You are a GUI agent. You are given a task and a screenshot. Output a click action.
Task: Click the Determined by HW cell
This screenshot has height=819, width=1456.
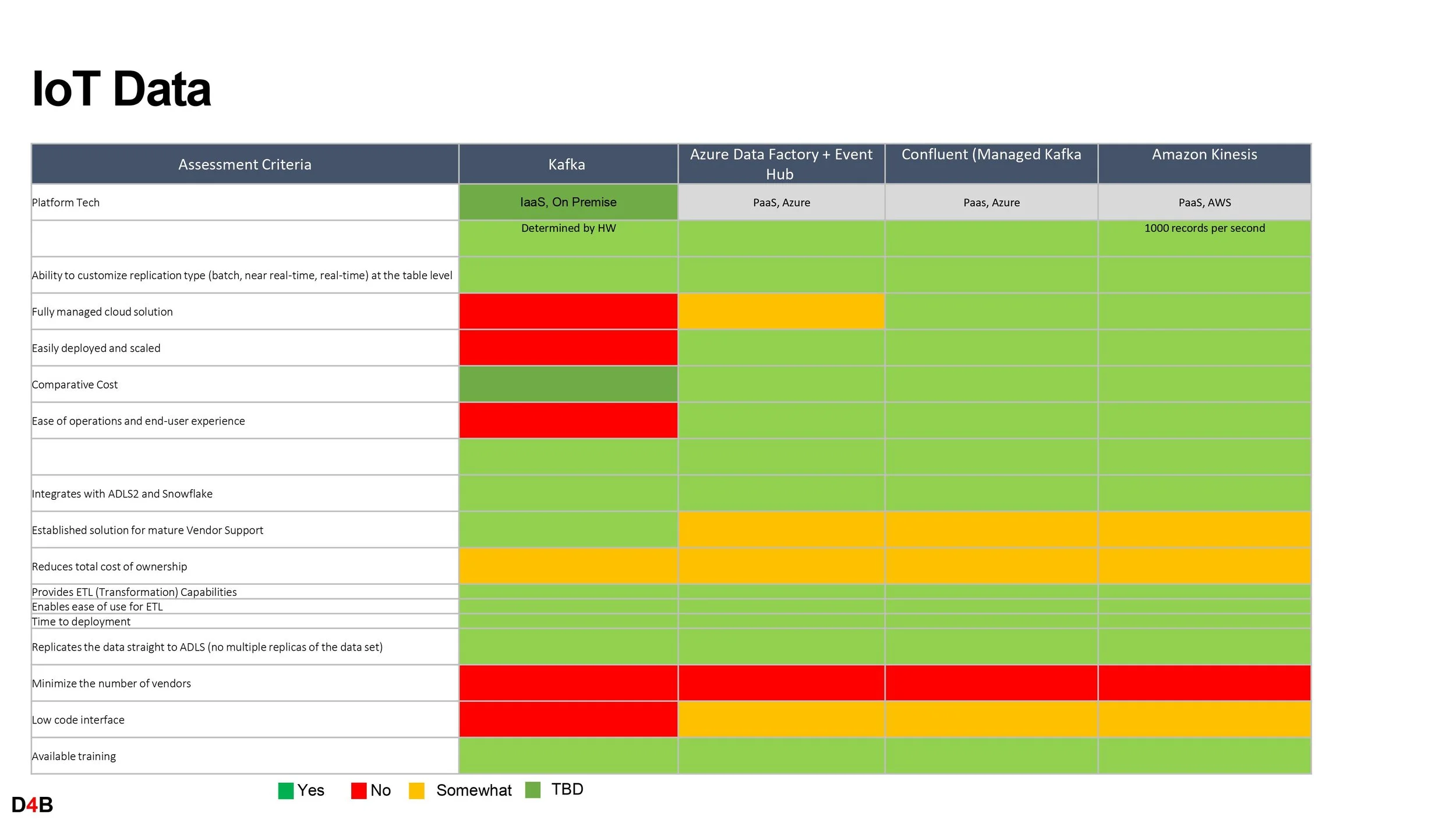point(568,228)
